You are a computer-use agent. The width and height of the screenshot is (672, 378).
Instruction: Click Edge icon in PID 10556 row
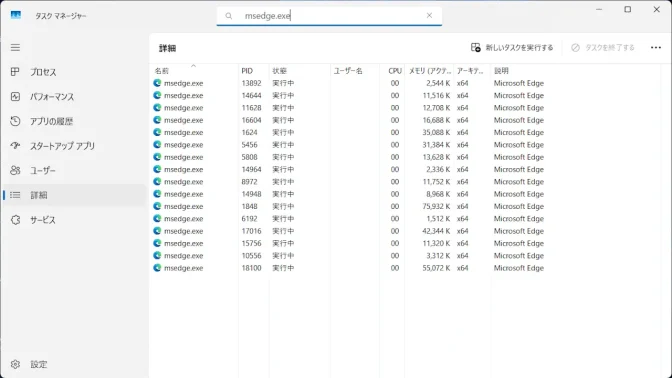157,255
